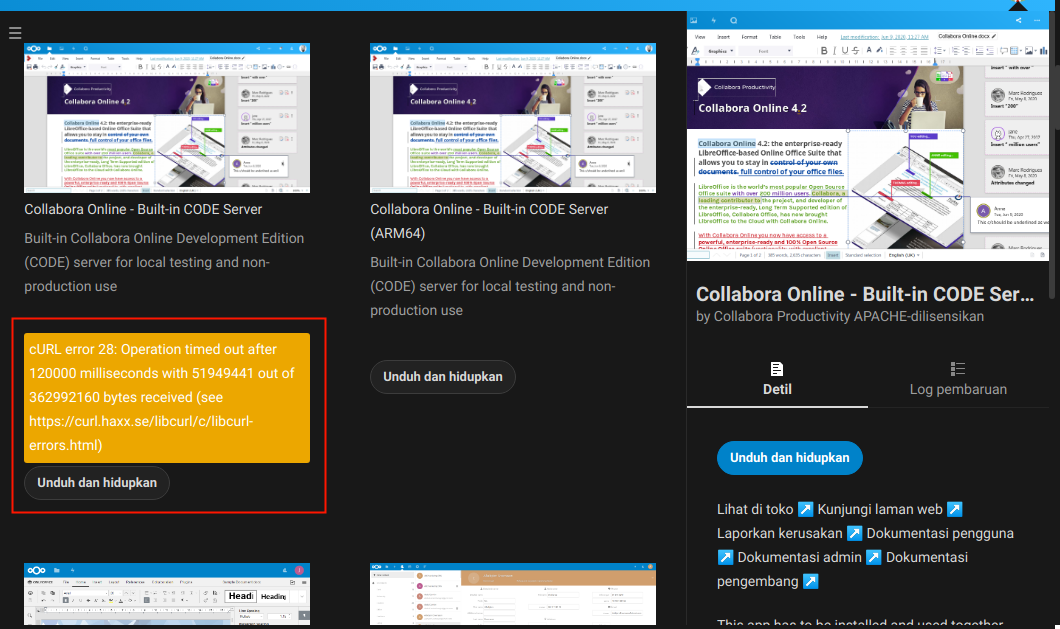The width and height of the screenshot is (1060, 629).
Task: Click the details panel vertical scrollbar
Action: (1052, 156)
